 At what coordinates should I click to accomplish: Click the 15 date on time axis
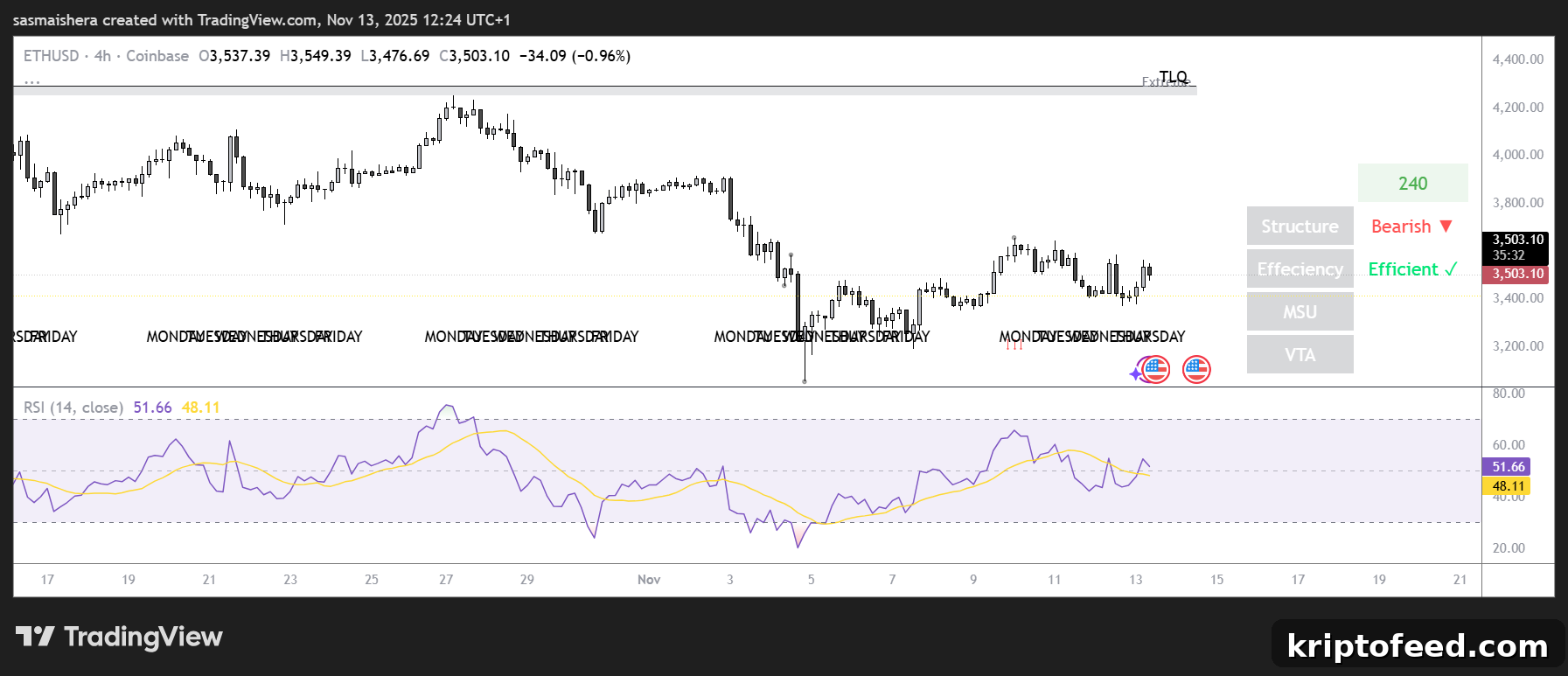coord(1217,580)
